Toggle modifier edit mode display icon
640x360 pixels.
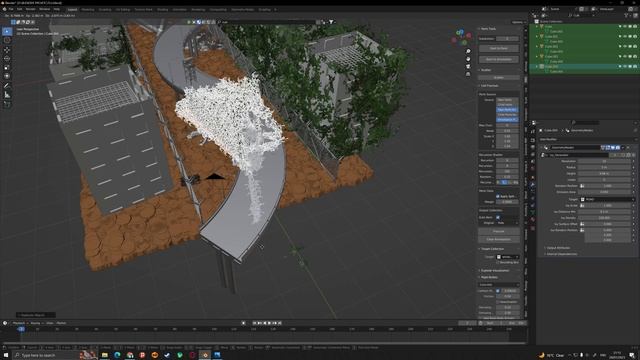pos(608,147)
